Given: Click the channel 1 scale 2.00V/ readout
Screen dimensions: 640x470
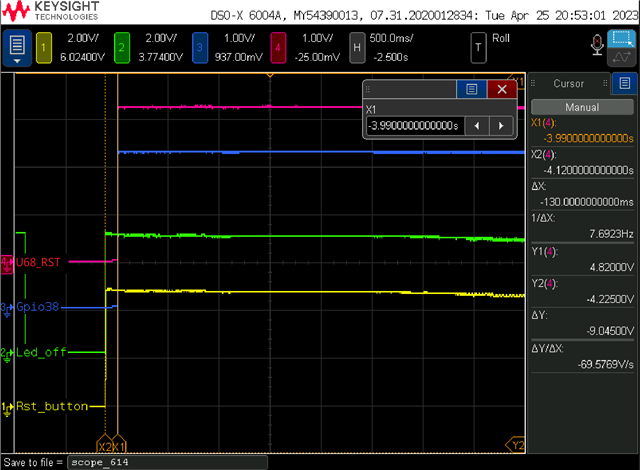Looking at the screenshot, I should coord(83,38).
